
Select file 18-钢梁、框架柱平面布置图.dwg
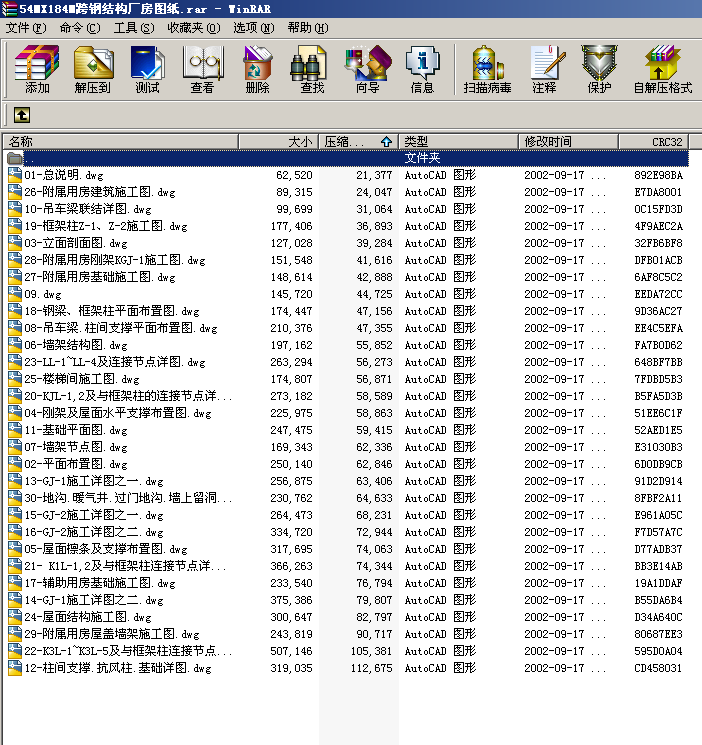click(x=112, y=311)
